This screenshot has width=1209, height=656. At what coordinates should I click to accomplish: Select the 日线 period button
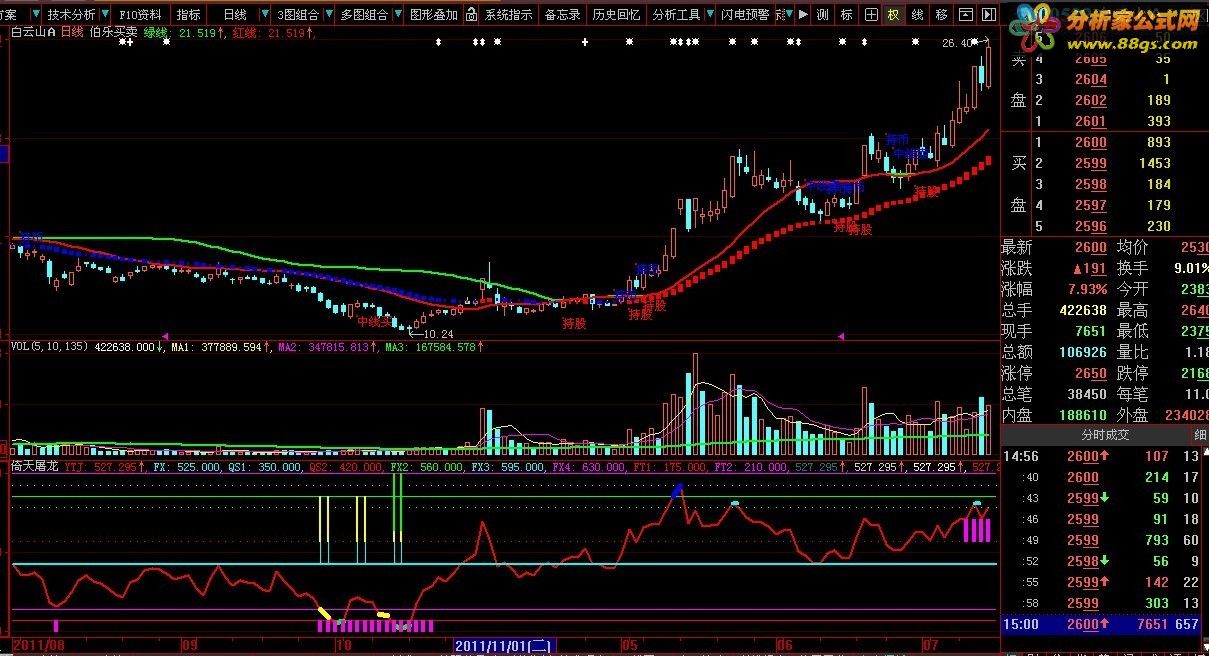pyautogui.click(x=234, y=15)
